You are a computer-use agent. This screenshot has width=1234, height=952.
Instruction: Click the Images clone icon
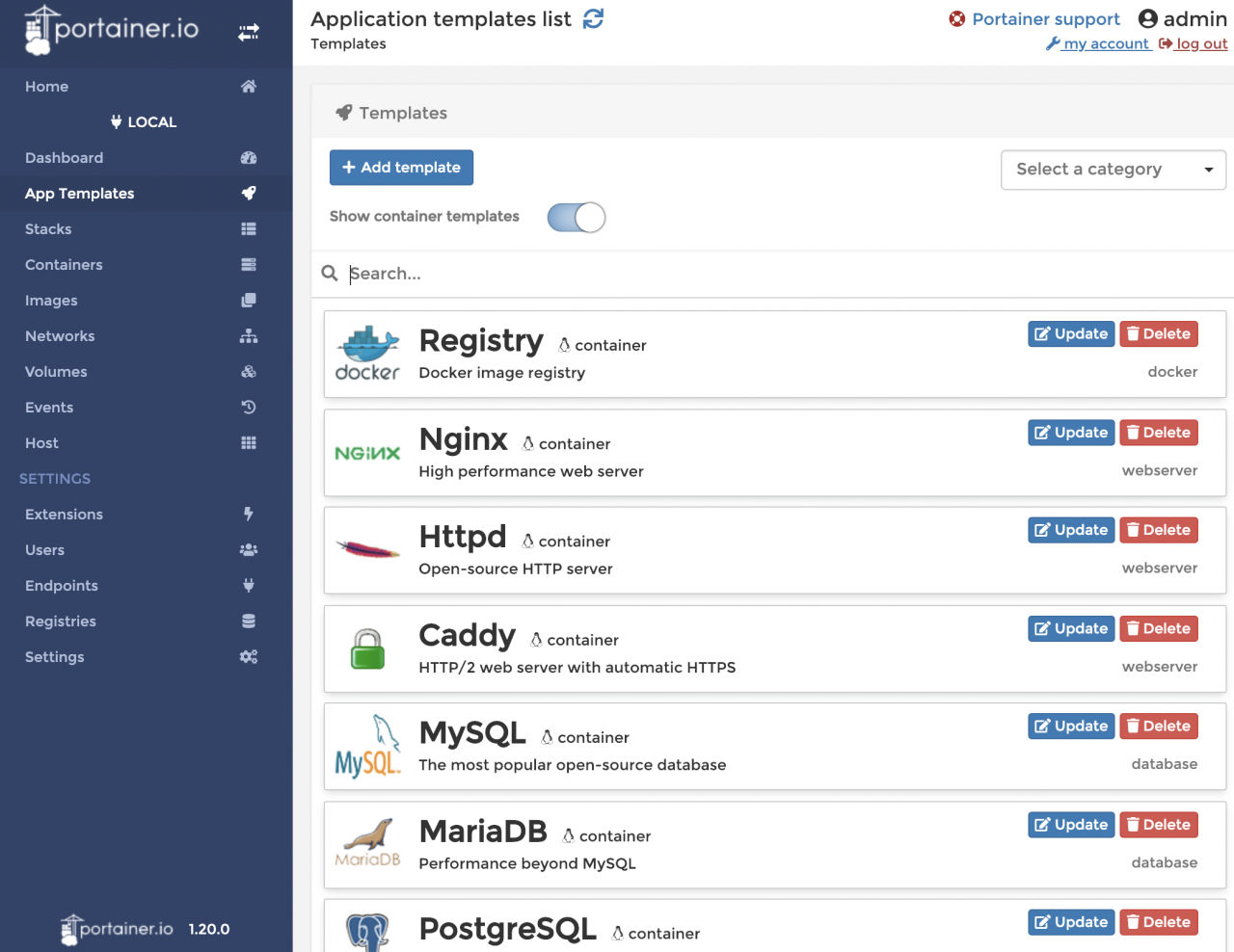(x=249, y=301)
